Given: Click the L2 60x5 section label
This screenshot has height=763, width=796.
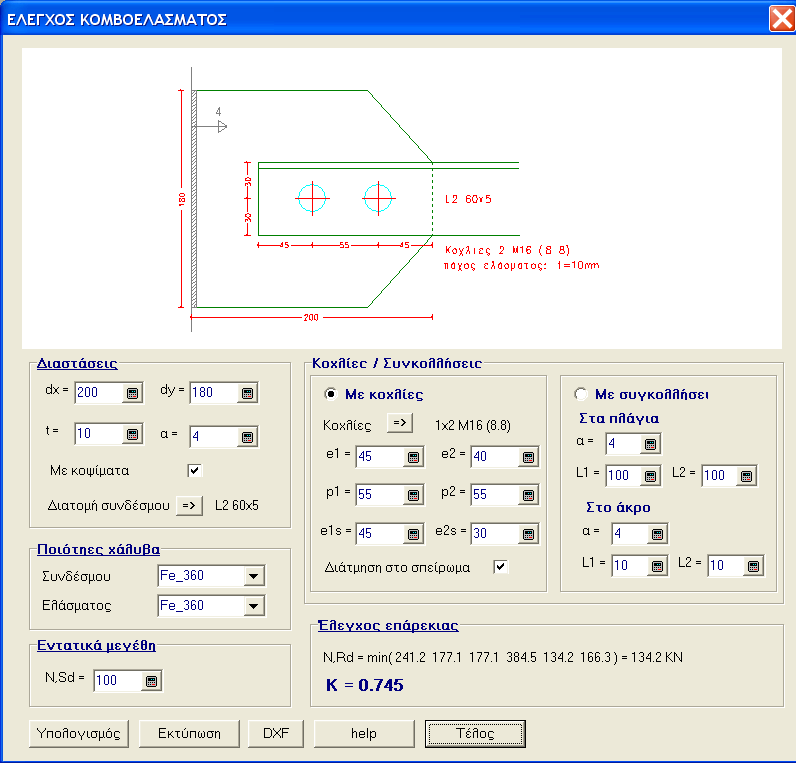Looking at the screenshot, I should pyautogui.click(x=237, y=506).
